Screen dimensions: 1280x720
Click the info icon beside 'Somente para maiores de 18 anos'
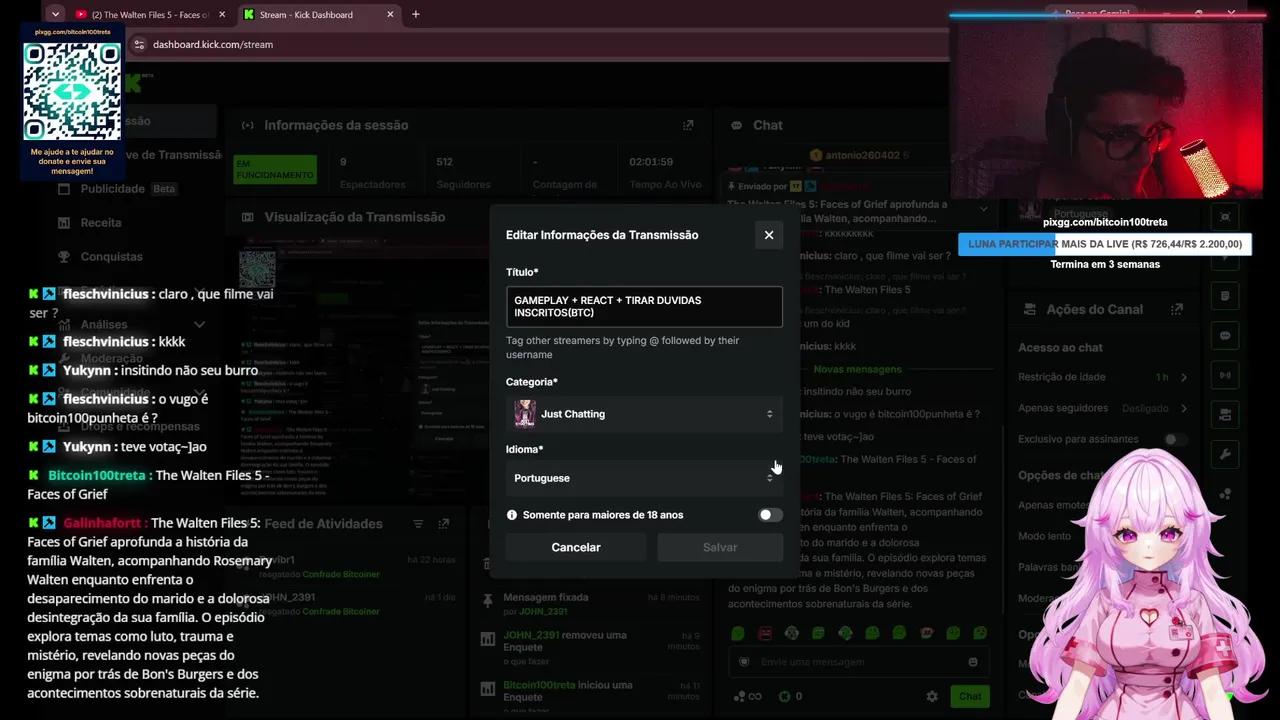click(512, 515)
